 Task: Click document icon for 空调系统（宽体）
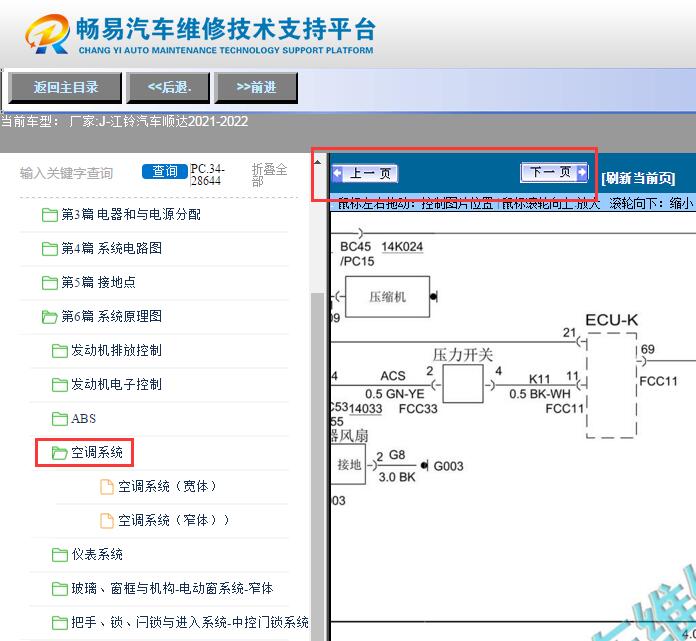107,487
